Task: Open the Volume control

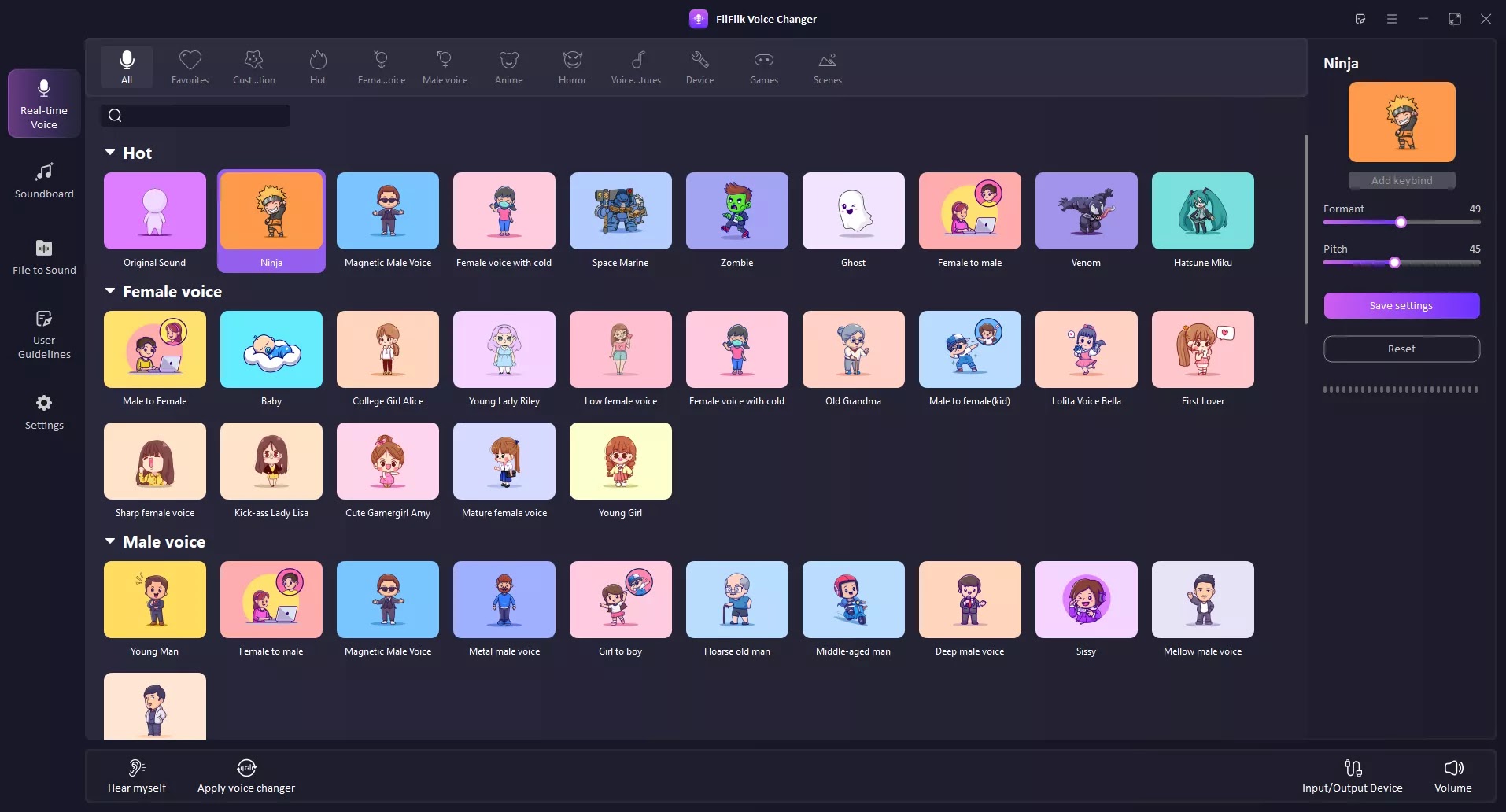Action: (1452, 775)
